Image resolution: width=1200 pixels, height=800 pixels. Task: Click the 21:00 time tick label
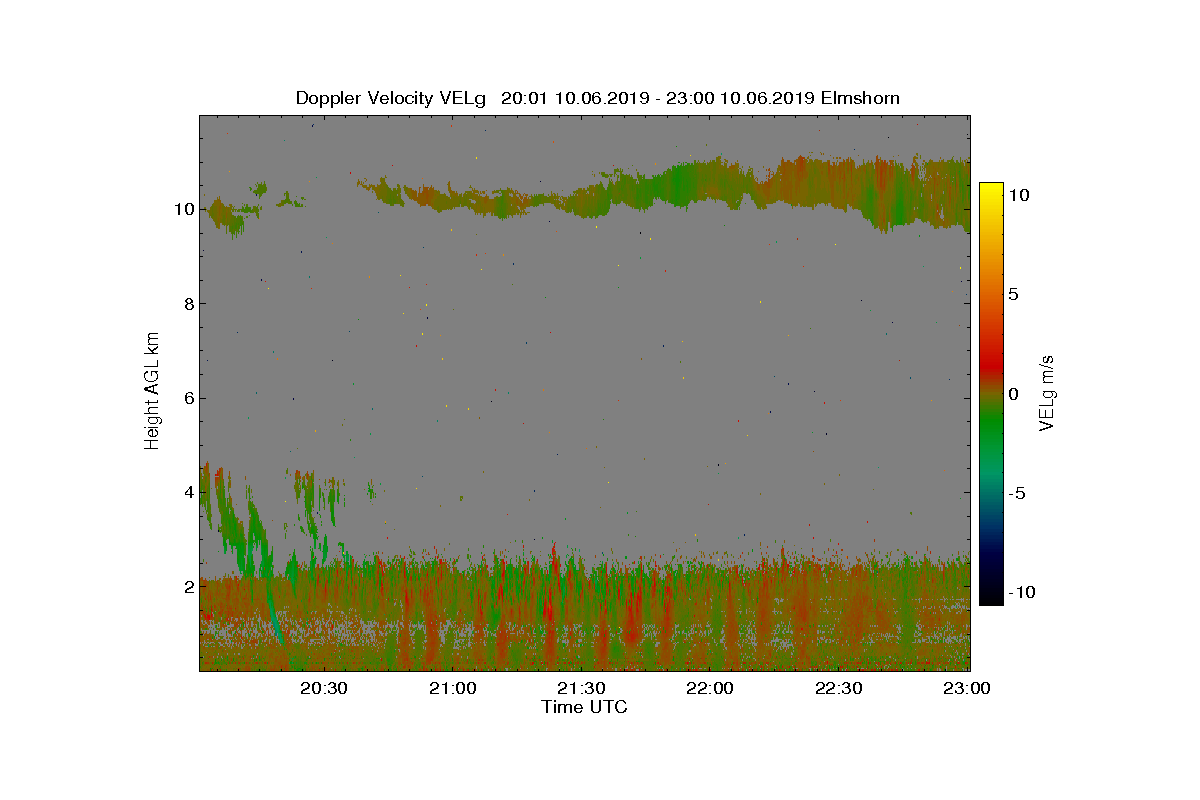click(x=453, y=689)
